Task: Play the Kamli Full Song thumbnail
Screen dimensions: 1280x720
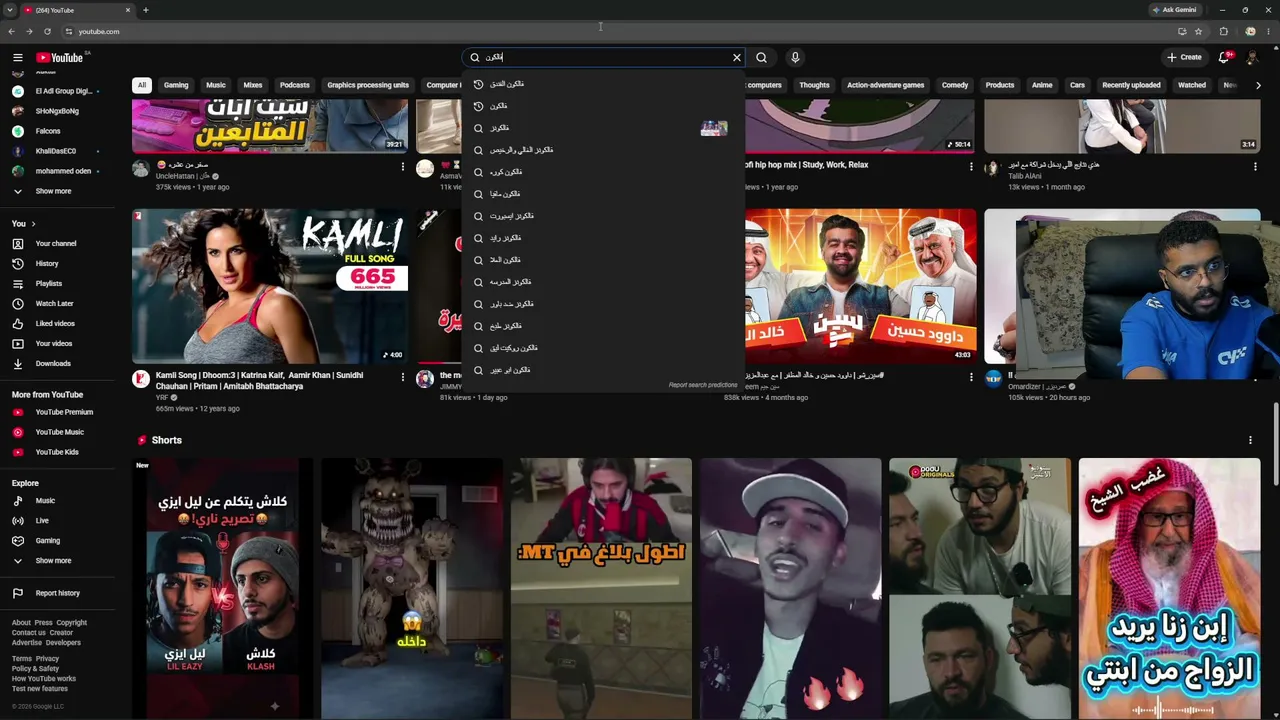Action: (270, 286)
